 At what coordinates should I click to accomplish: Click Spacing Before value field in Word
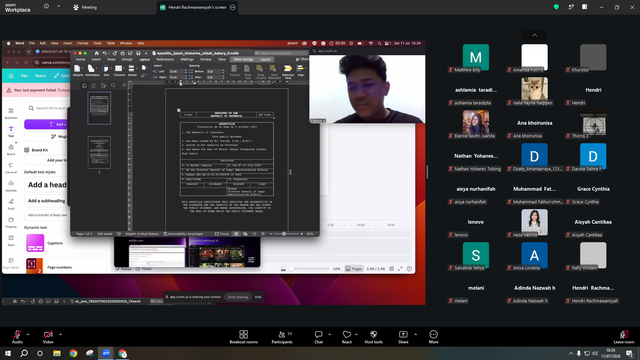click(215, 71)
